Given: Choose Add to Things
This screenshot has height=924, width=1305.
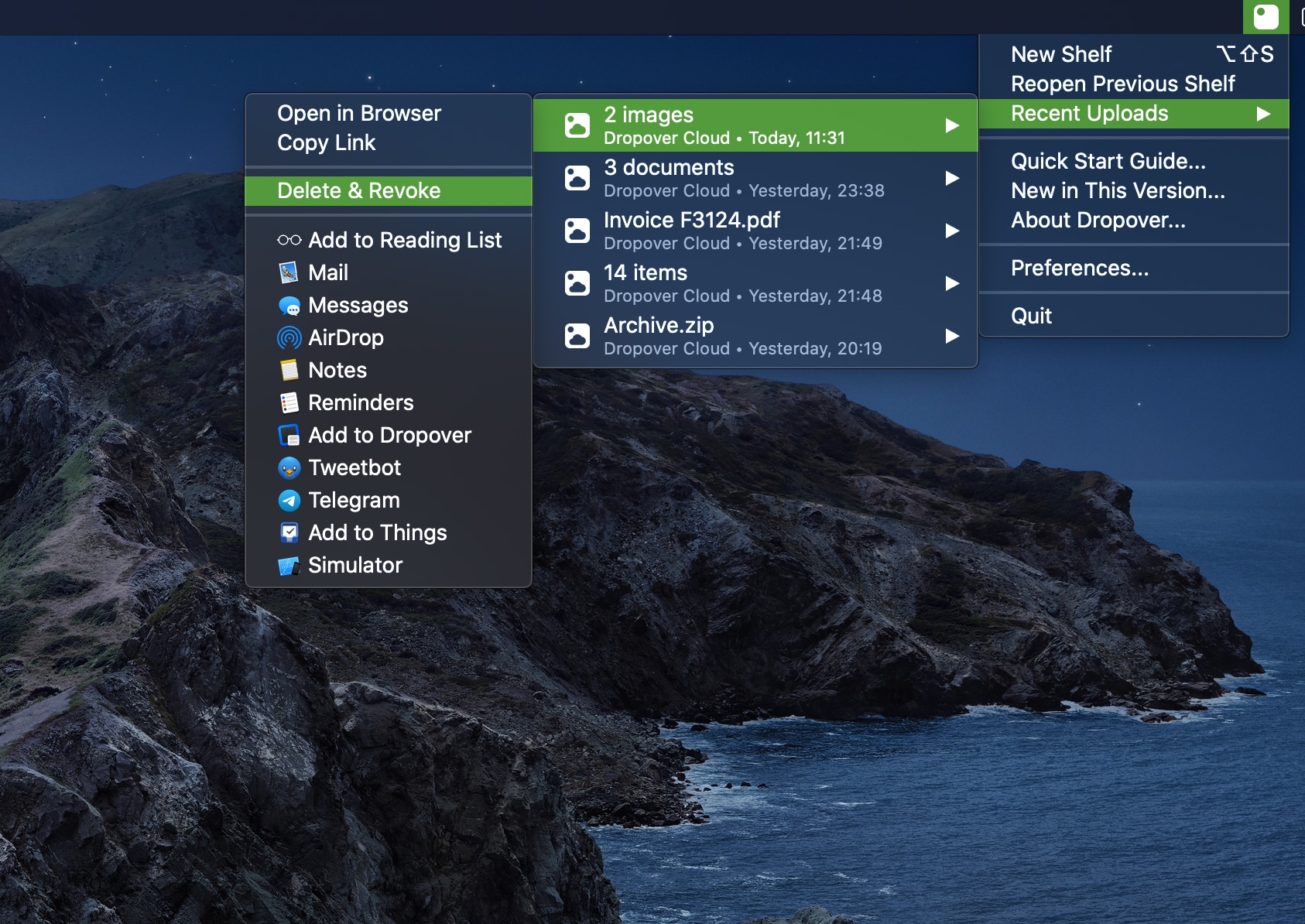Looking at the screenshot, I should click(x=389, y=532).
